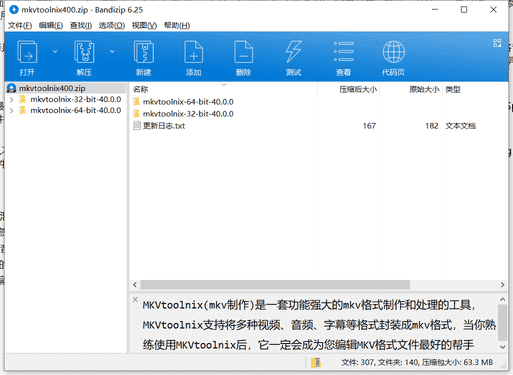Screen dimensions: 513x375
Task: Click the horizontal scrollbar thumb in file list
Action: tap(275, 285)
